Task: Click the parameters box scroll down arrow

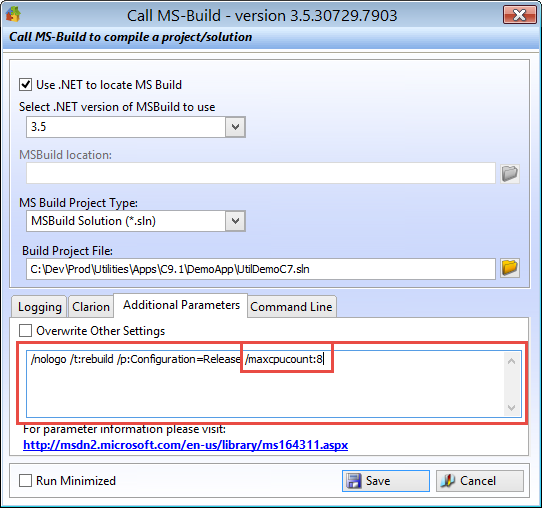Action: tap(512, 408)
